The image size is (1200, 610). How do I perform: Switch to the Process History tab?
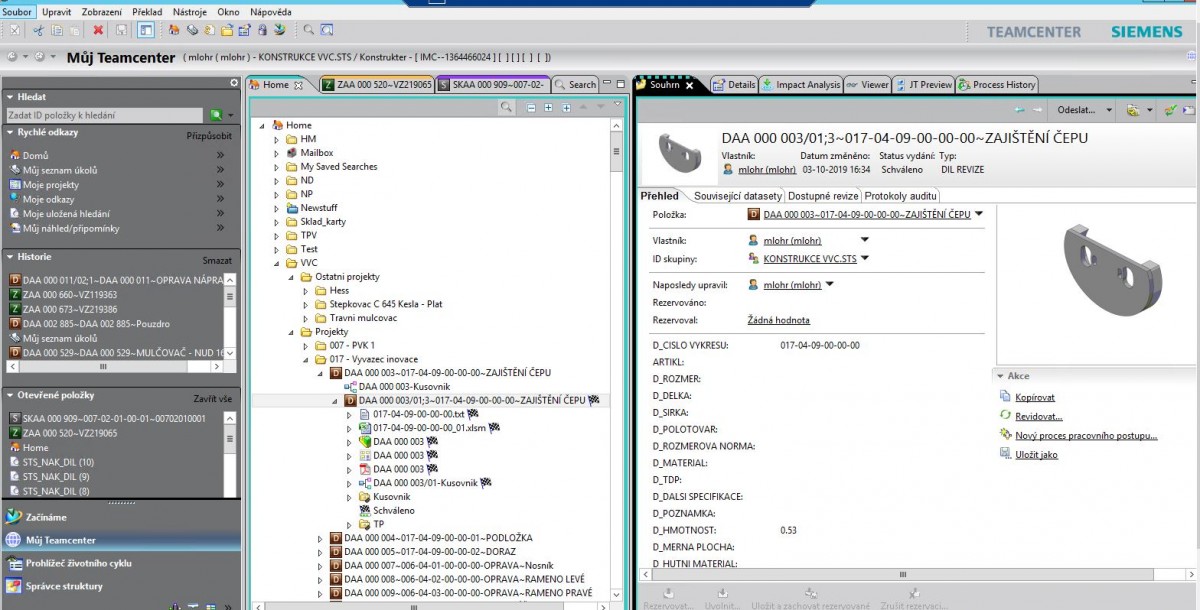point(998,85)
